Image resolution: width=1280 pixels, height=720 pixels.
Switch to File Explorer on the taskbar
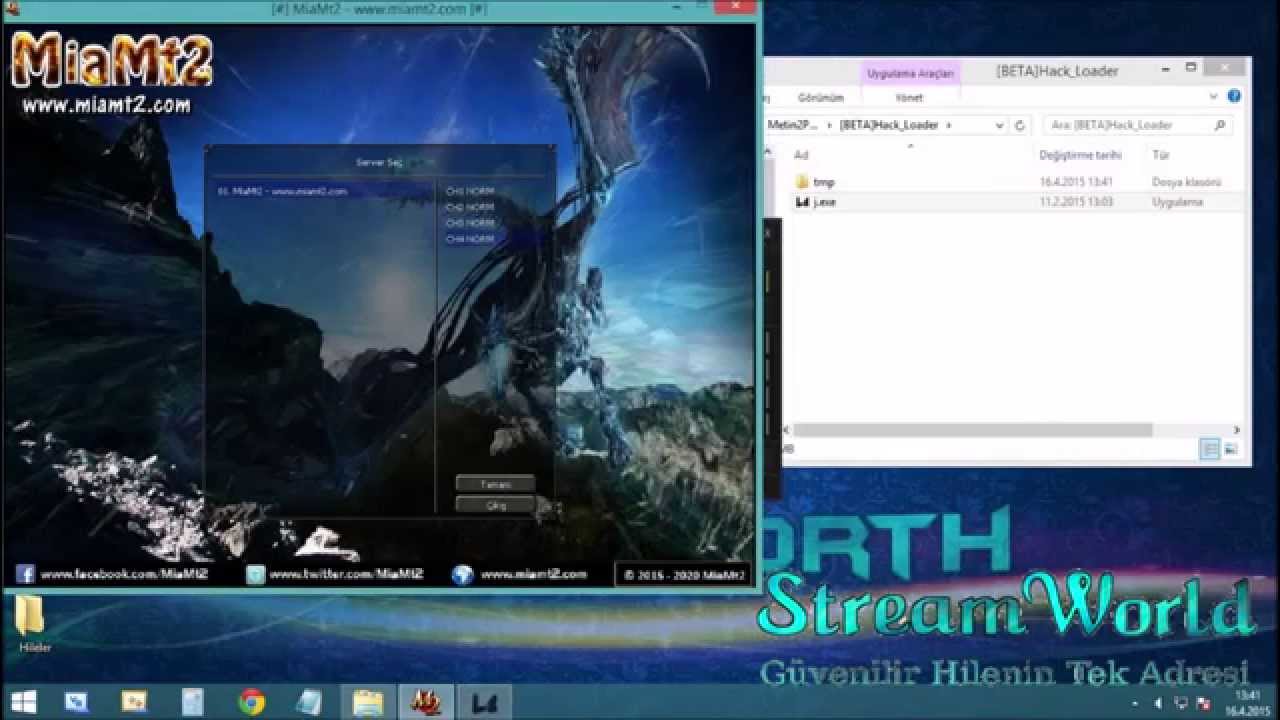[368, 702]
